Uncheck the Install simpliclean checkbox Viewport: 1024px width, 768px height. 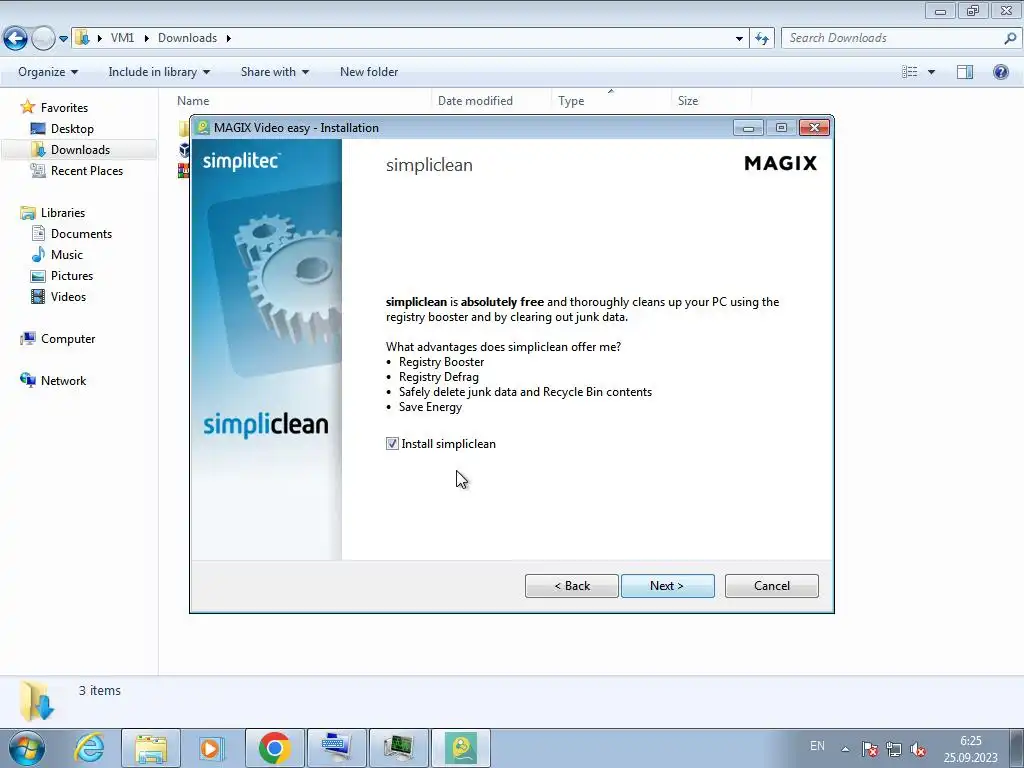[392, 444]
